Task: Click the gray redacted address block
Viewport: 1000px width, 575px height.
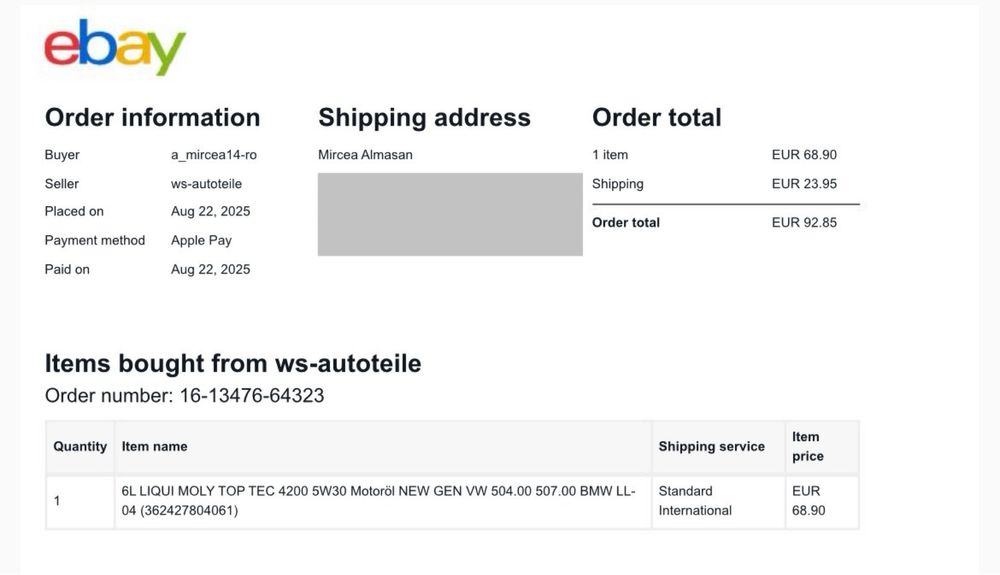Action: click(x=450, y=214)
